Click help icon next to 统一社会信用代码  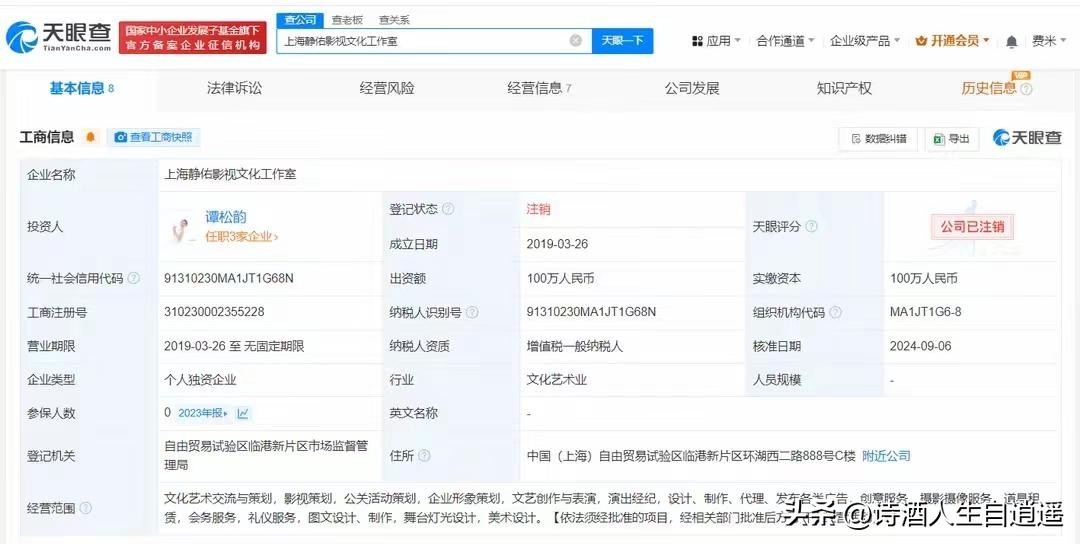[134, 279]
